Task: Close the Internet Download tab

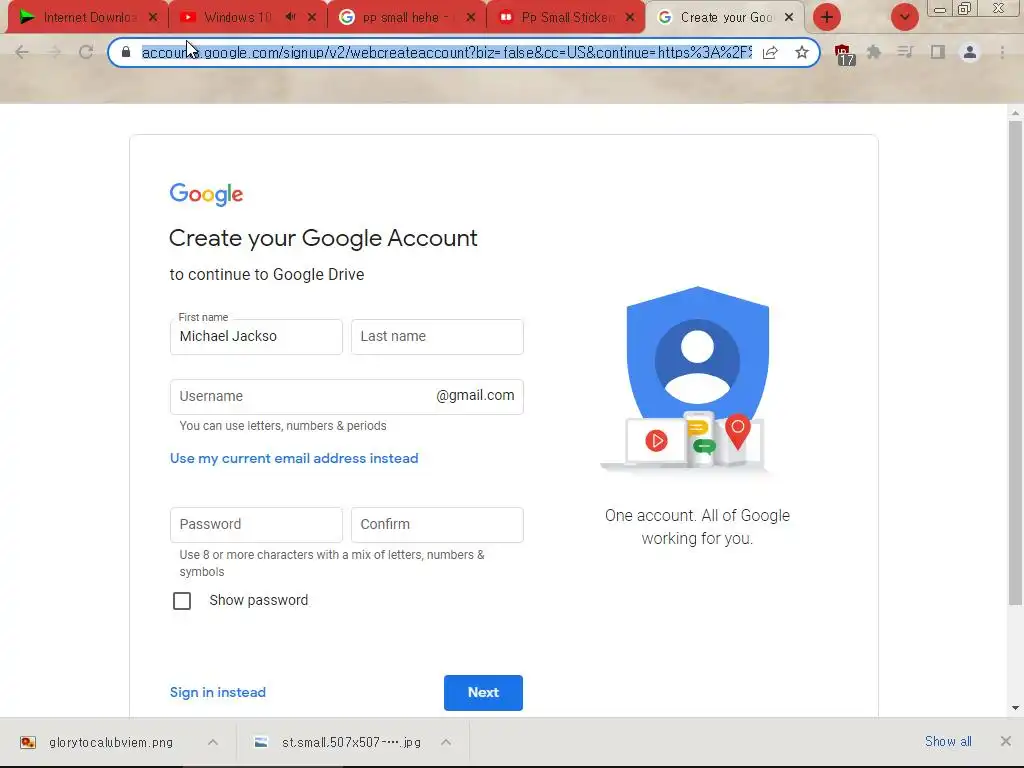Action: (x=153, y=17)
